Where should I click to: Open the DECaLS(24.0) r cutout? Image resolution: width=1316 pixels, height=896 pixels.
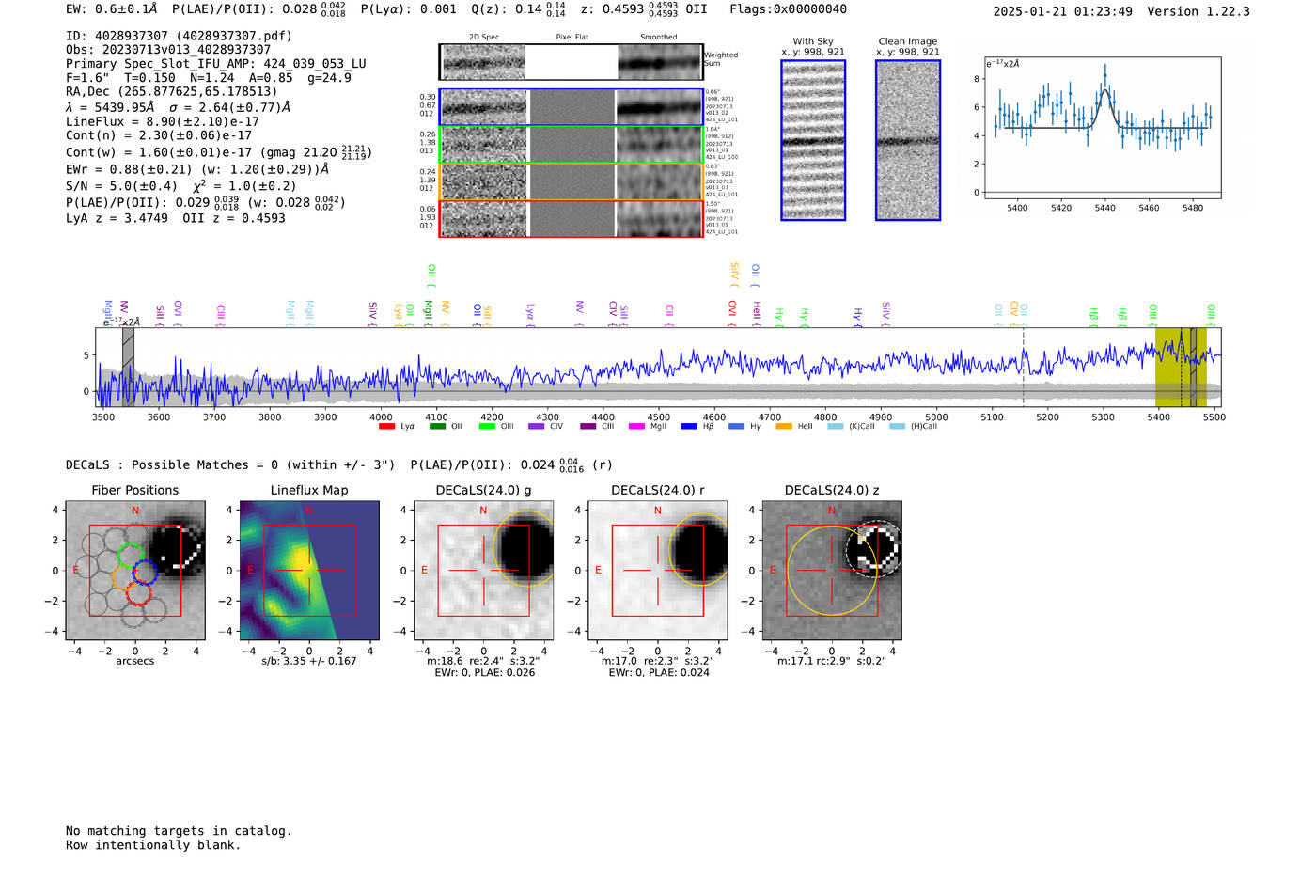coord(657,571)
